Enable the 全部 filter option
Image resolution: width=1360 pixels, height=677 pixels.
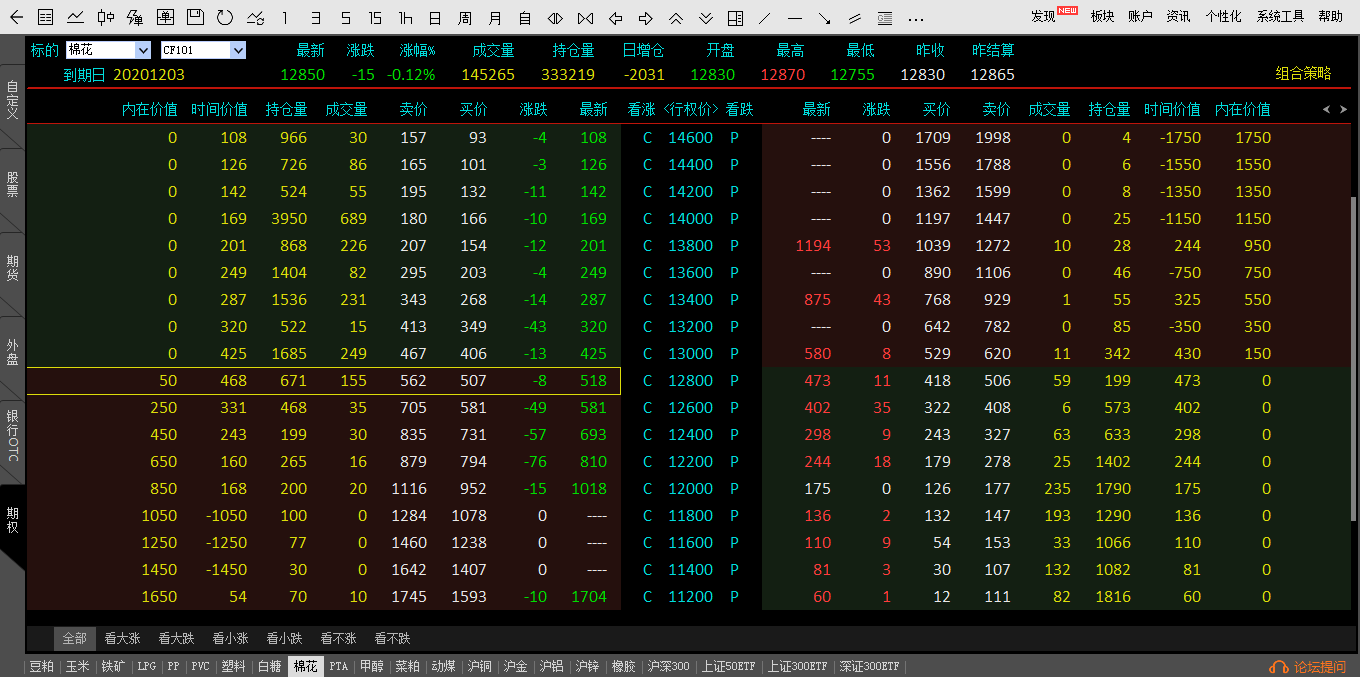75,638
